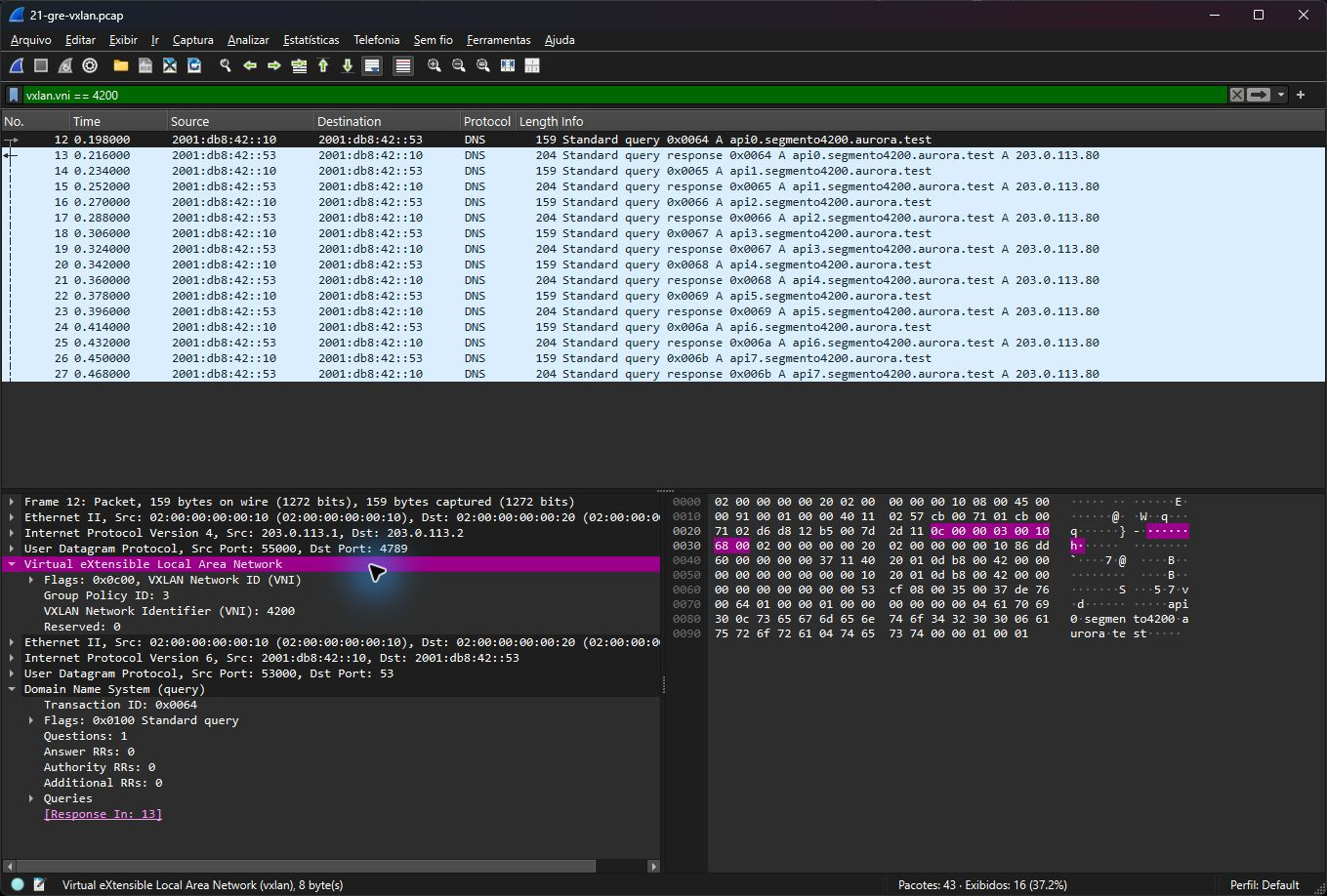Screen dimensions: 1327x896
Task: Apply the display filter with the arrow button
Action: point(1259,95)
